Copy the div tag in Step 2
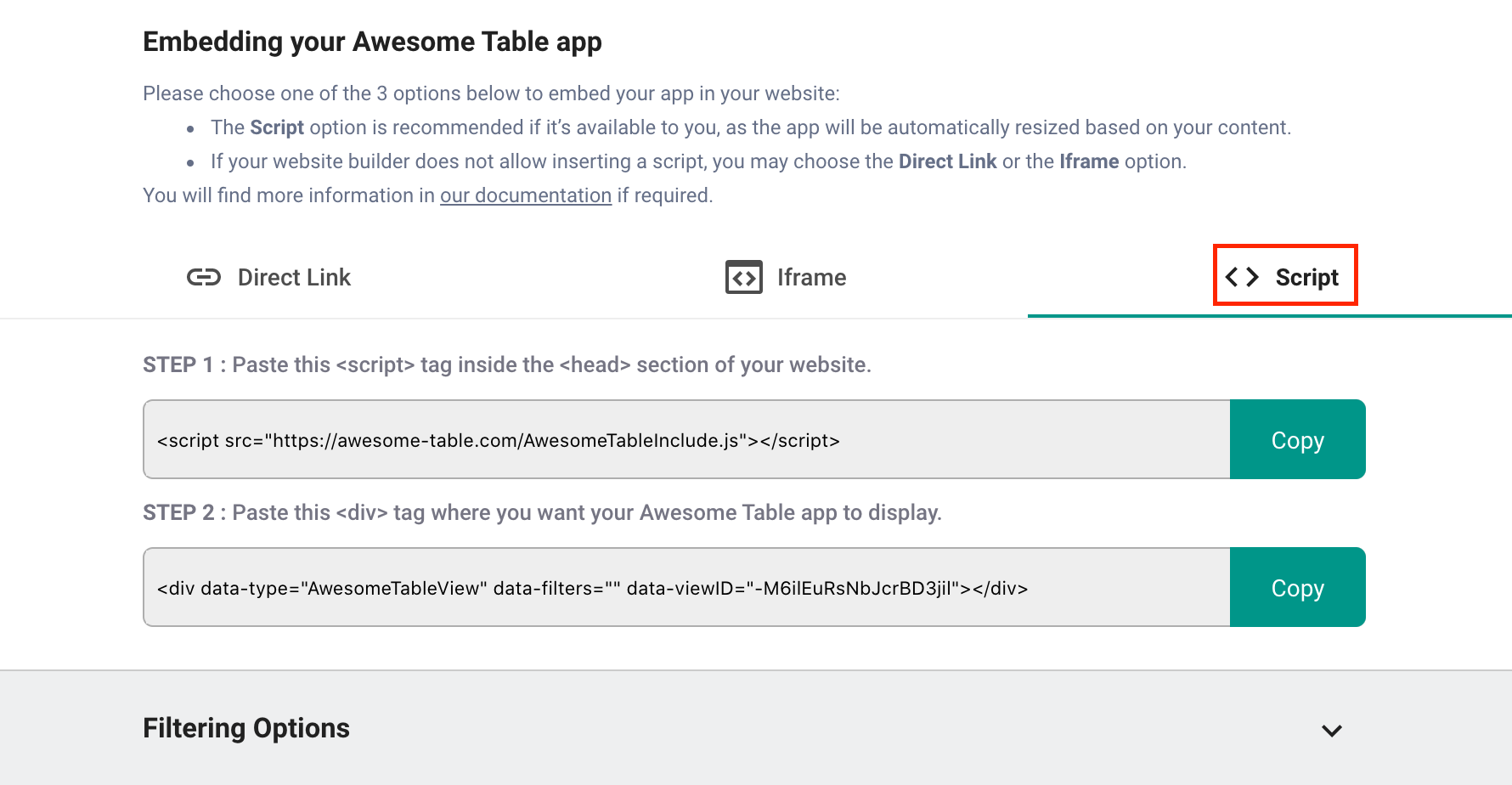This screenshot has width=1512, height=785. click(x=1298, y=587)
